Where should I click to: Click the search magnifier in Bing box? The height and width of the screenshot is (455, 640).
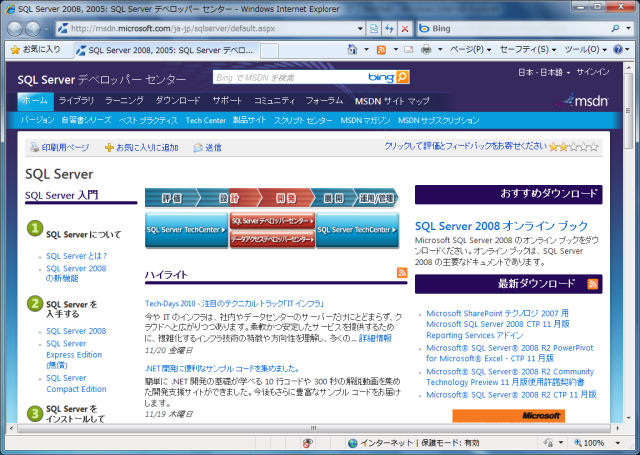click(x=615, y=29)
